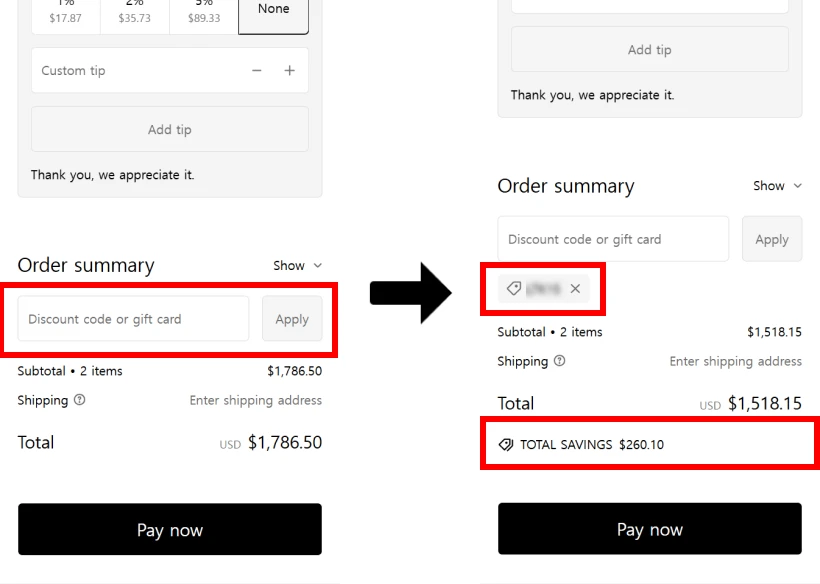
Task: Focus discount code field above $1,786.50 subtotal
Action: (x=133, y=319)
